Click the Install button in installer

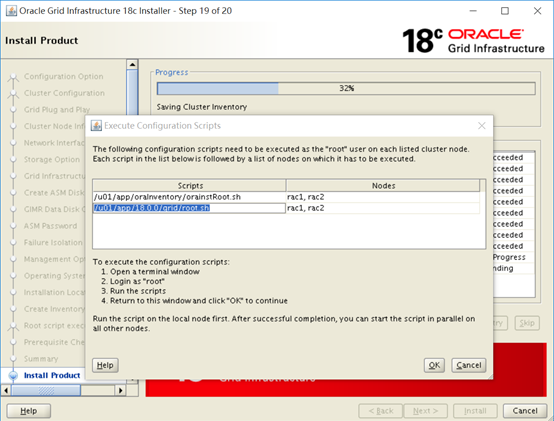(475, 411)
